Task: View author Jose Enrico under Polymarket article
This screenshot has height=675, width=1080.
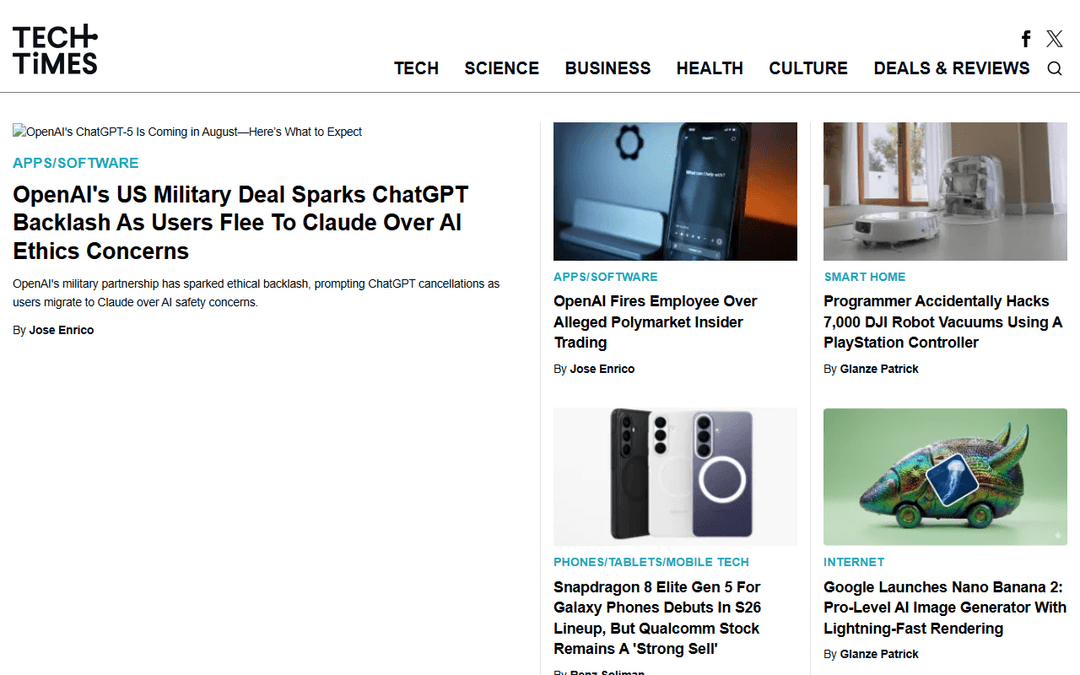Action: [x=602, y=369]
